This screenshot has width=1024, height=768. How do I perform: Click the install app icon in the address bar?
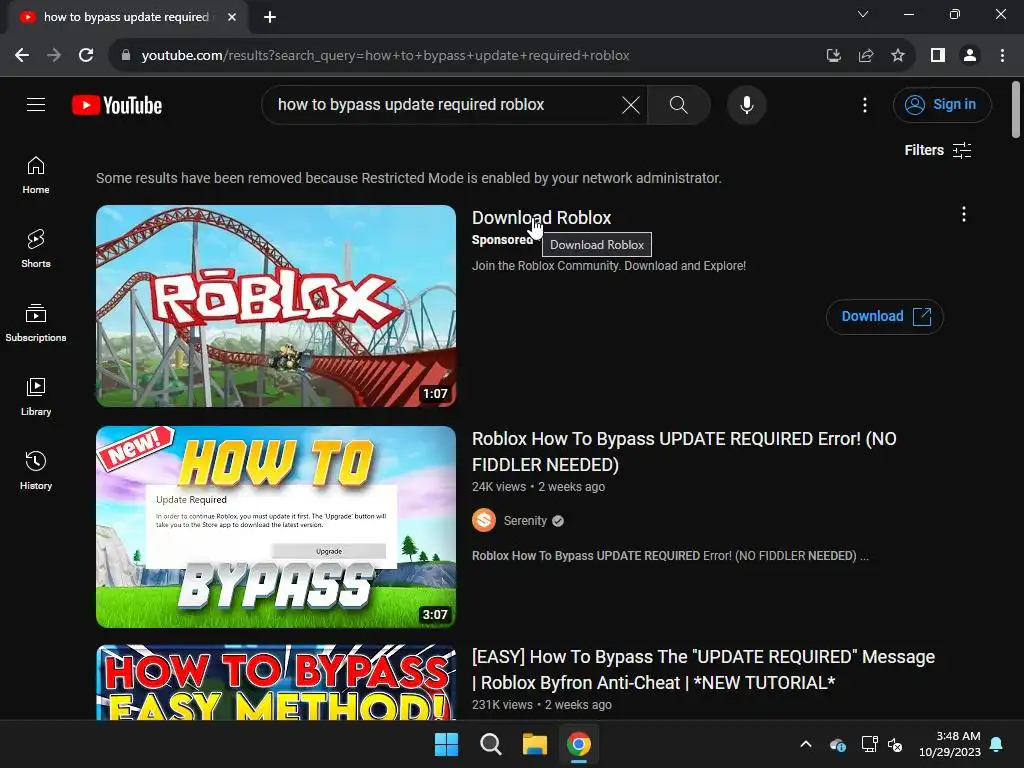coord(833,56)
